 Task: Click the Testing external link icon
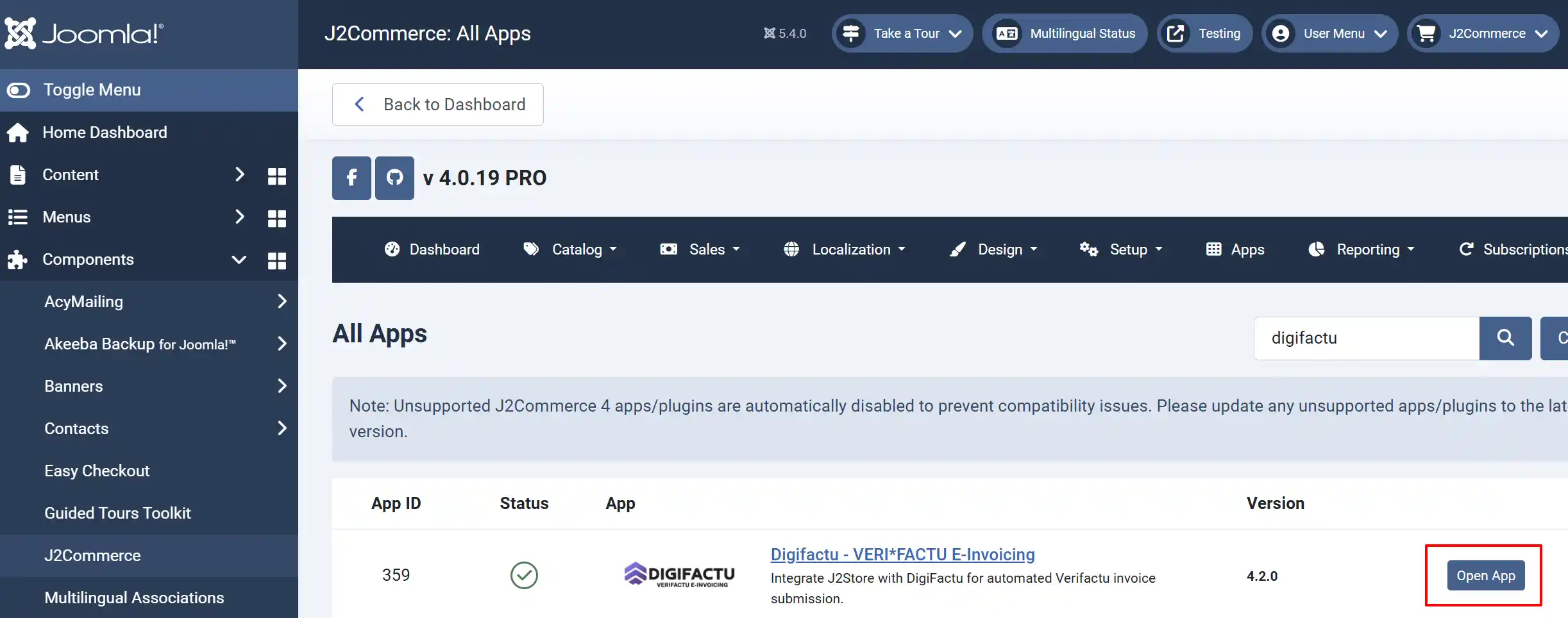(1176, 33)
